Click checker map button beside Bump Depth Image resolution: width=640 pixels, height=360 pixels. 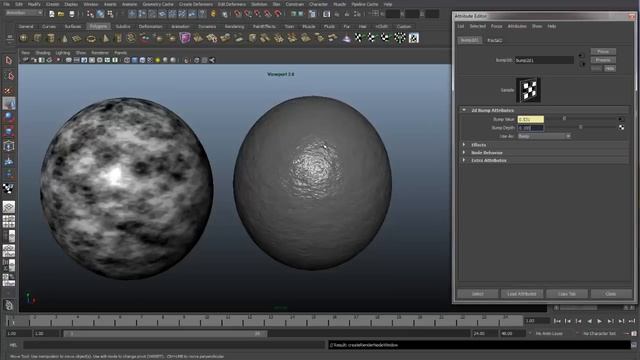[621, 127]
